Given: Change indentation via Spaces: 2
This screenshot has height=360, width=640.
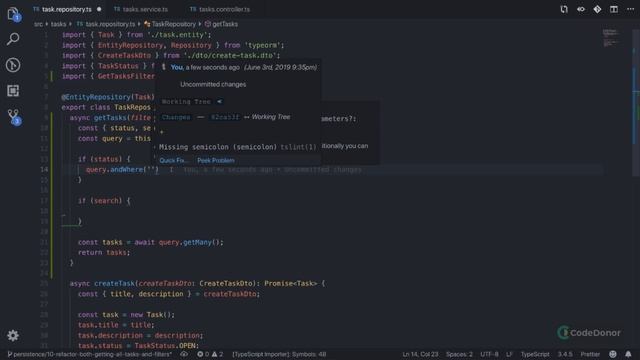Looking at the screenshot, I should tap(459, 354).
